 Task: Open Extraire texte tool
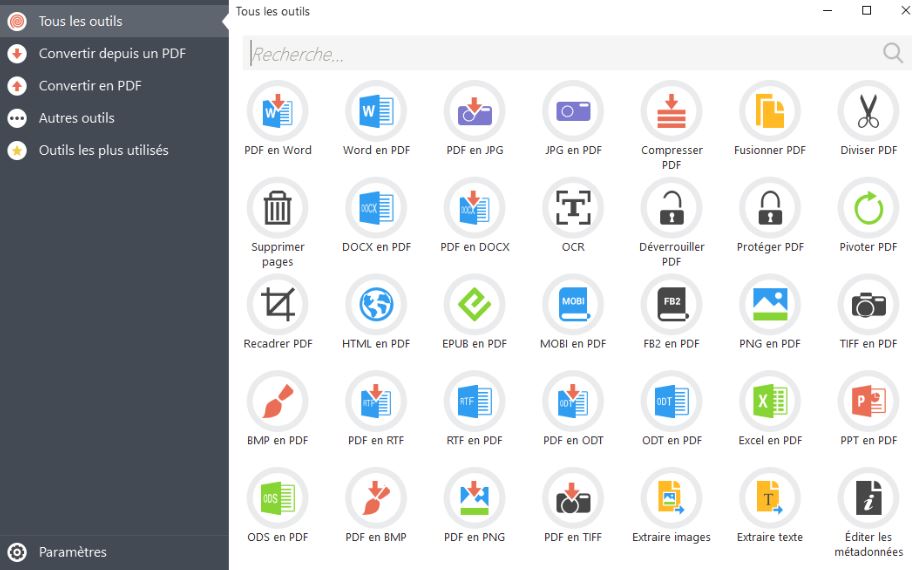pos(770,498)
